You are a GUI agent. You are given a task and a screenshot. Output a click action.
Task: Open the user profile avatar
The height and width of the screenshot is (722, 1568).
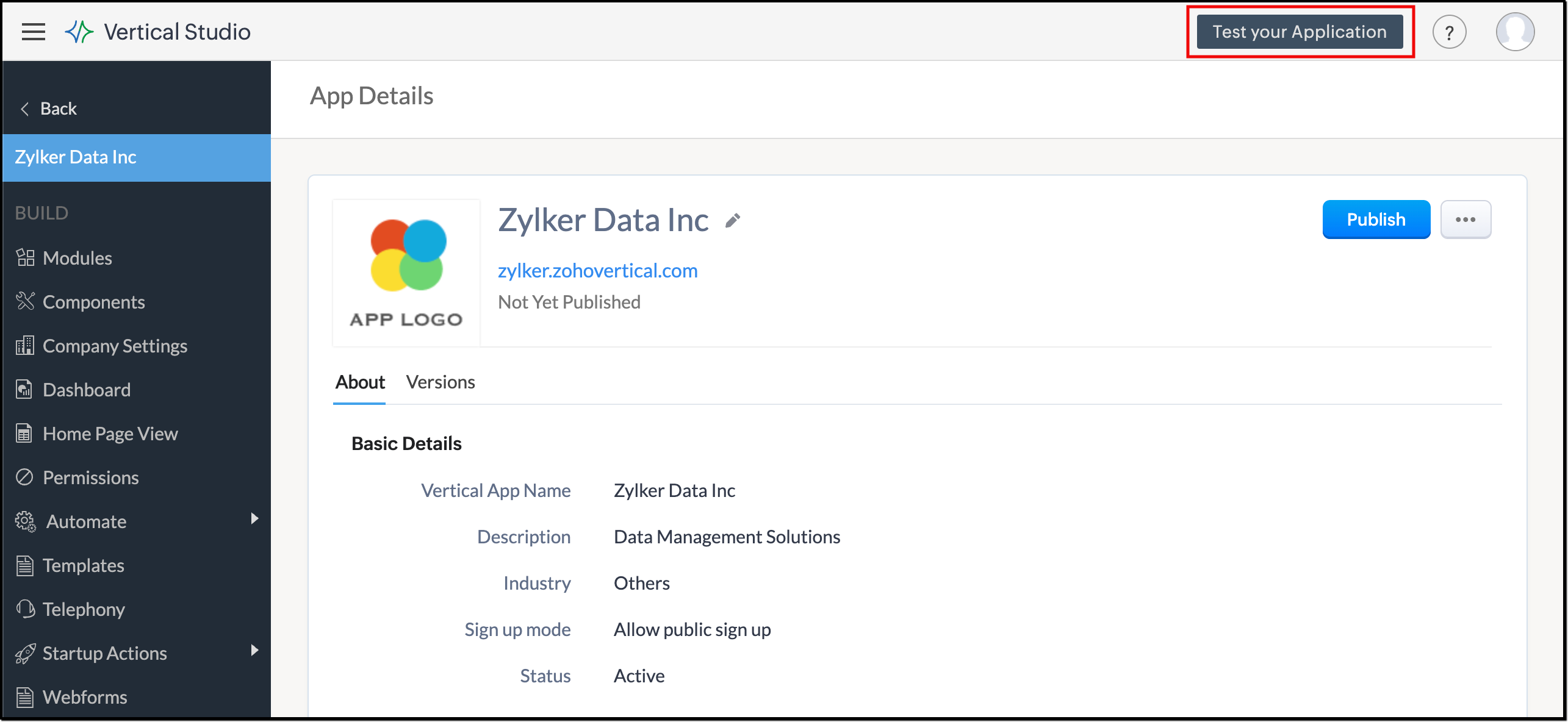[x=1514, y=32]
